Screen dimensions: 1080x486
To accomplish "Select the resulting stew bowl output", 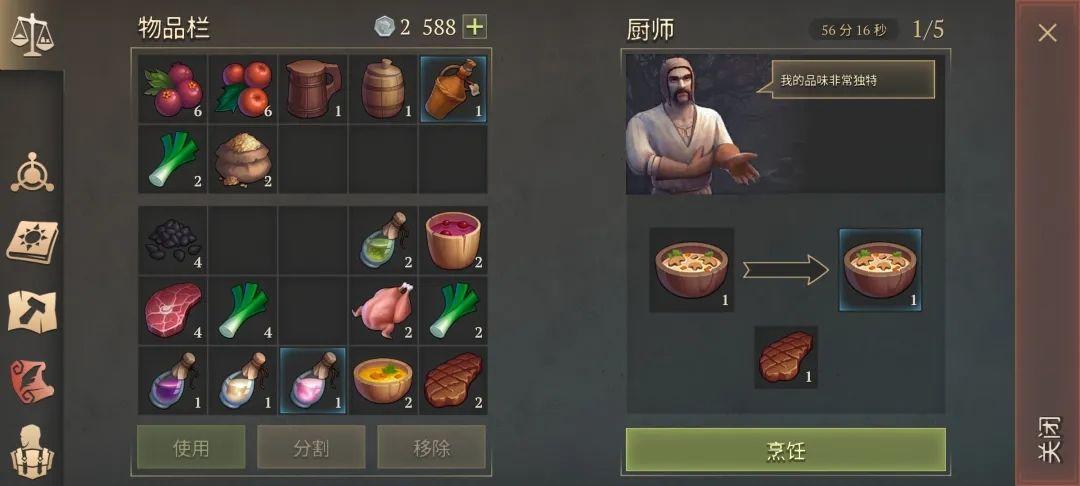I will pyautogui.click(x=880, y=270).
